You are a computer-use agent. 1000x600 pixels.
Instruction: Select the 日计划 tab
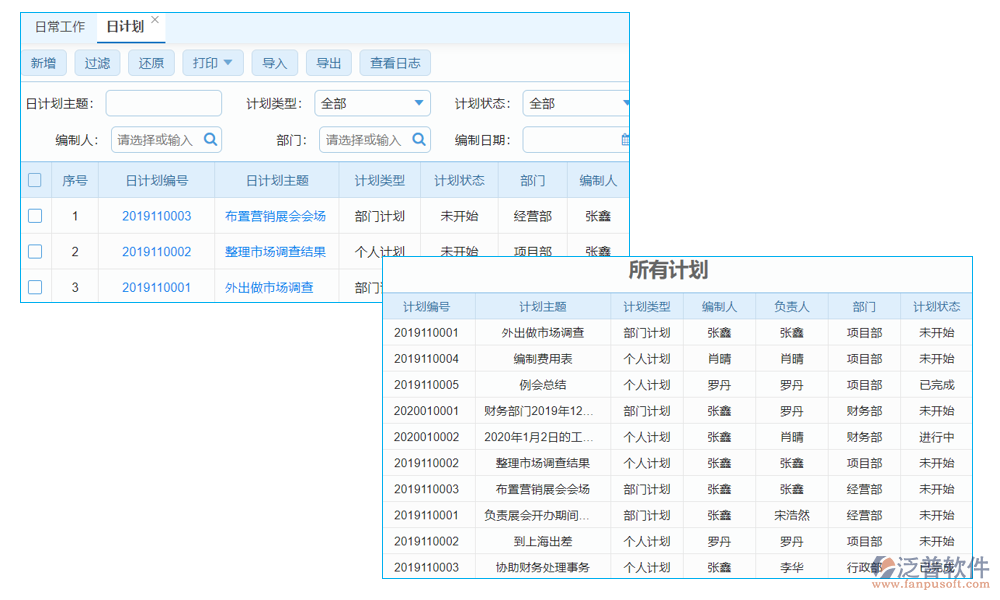click(124, 27)
